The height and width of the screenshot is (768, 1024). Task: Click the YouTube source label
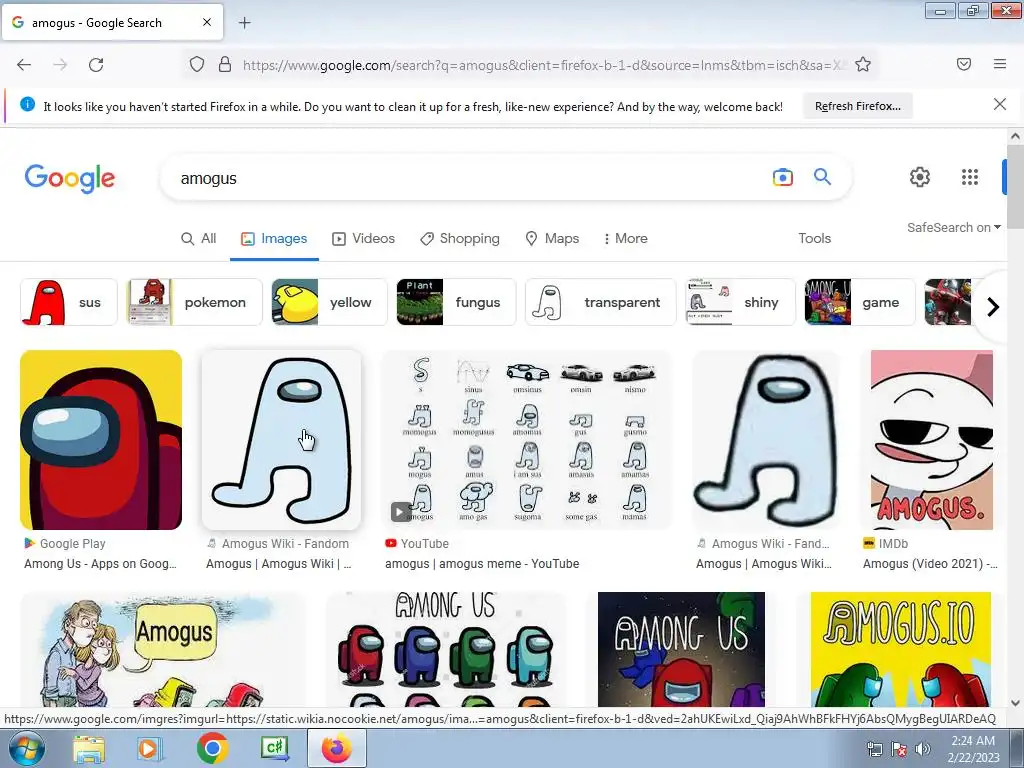424,543
